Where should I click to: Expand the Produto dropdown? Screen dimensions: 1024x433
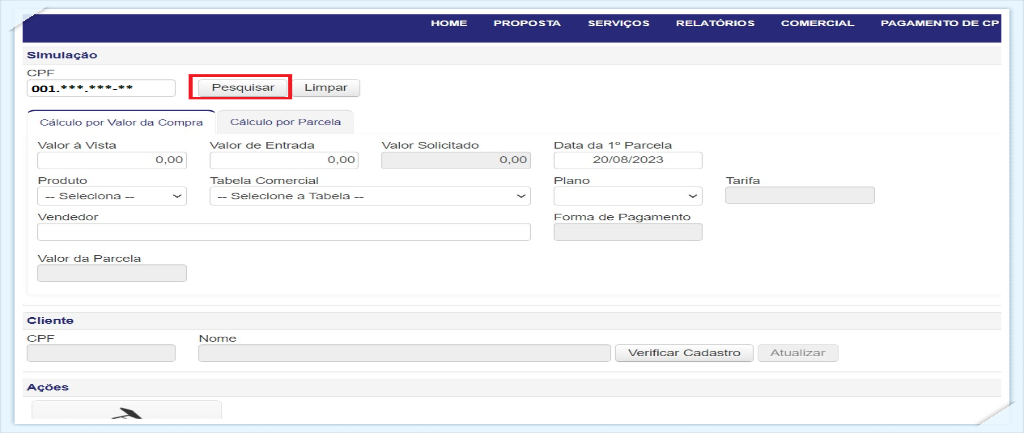pos(112,196)
